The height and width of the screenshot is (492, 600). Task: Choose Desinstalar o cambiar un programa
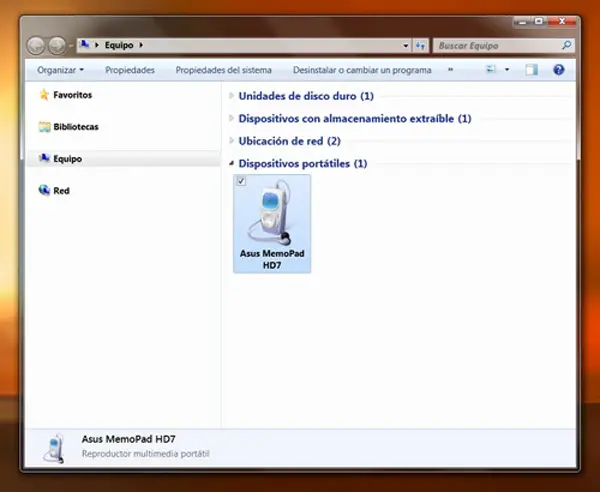362,70
